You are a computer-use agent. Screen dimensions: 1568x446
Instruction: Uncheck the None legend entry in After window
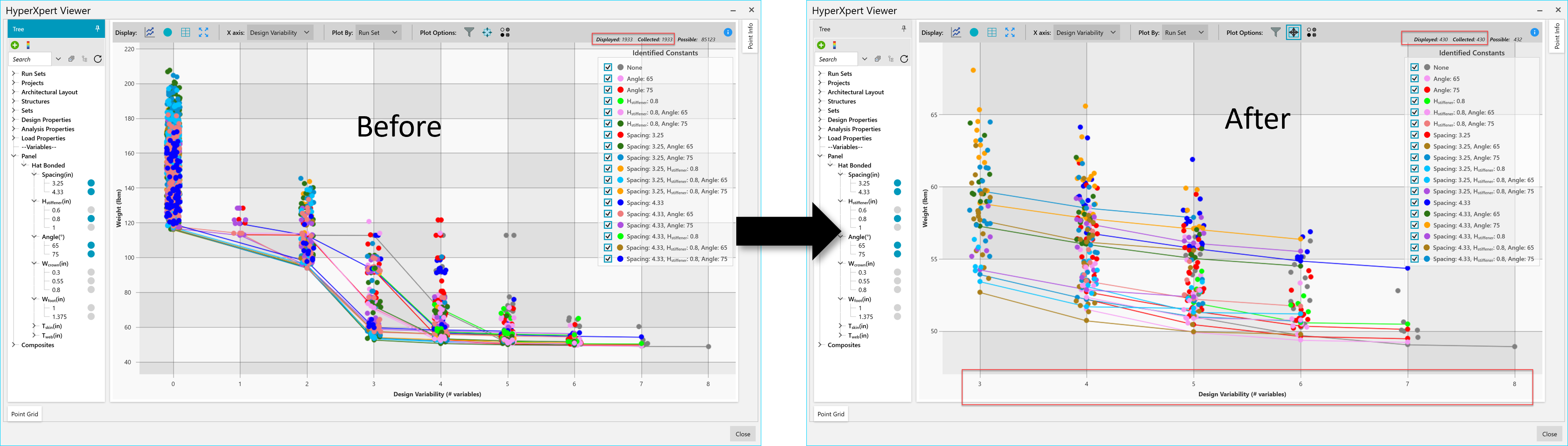[1415, 68]
